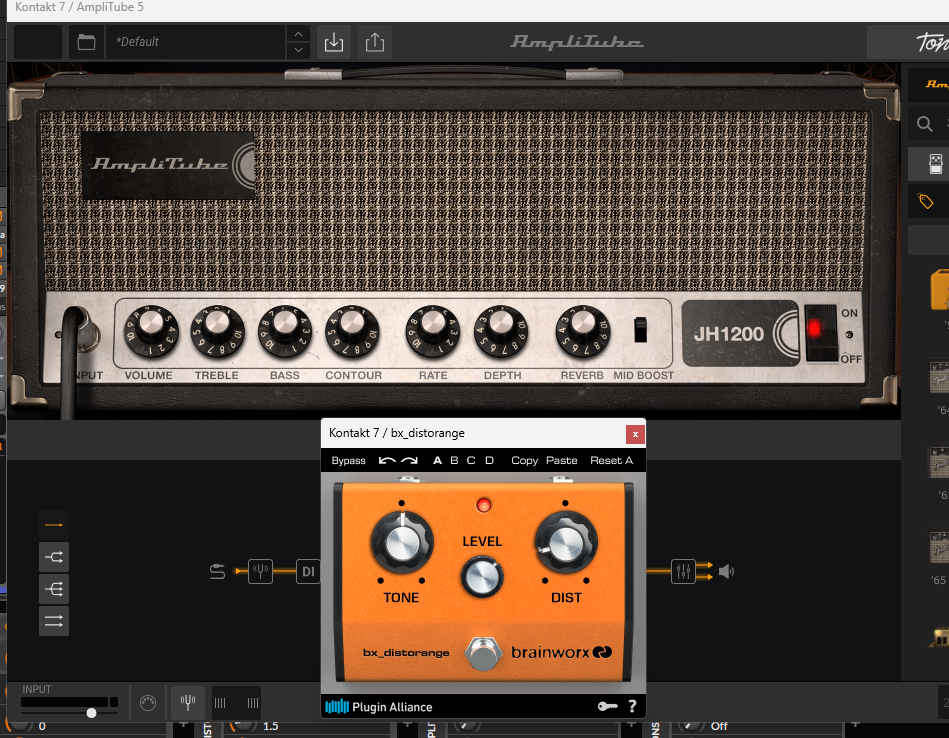This screenshot has height=738, width=949.
Task: Click Bypass in bx_distorange toolbar
Action: (x=349, y=461)
